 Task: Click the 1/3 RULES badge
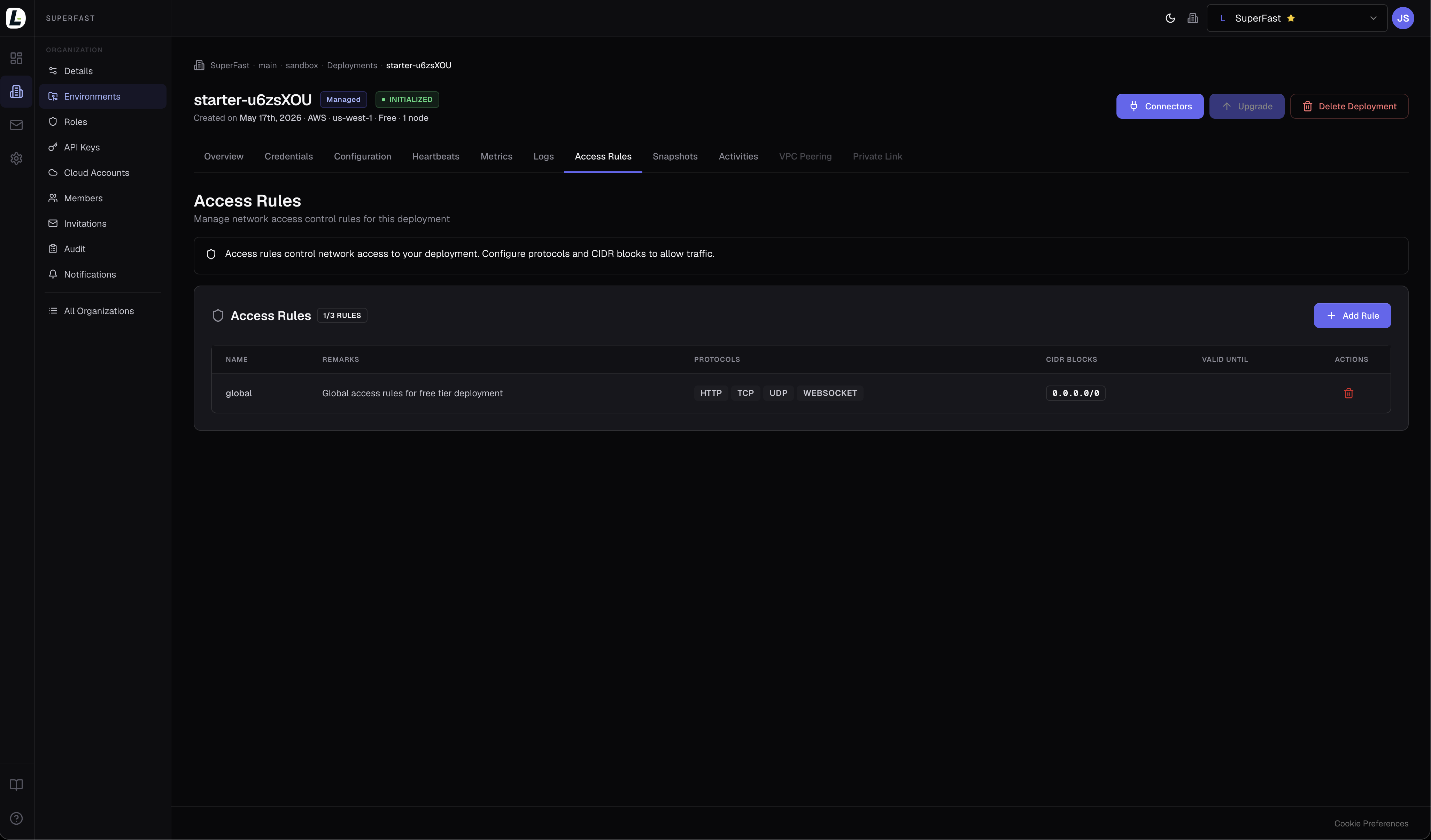pos(342,316)
